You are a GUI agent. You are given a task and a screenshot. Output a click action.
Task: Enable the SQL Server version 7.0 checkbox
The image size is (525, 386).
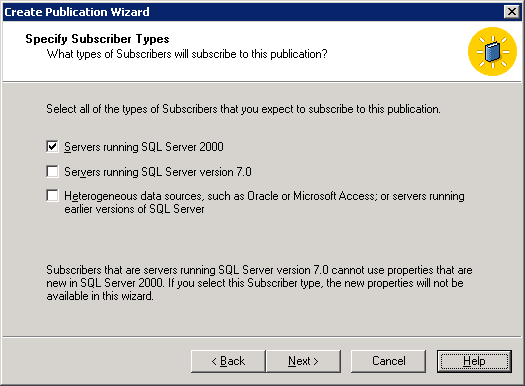tap(52, 171)
